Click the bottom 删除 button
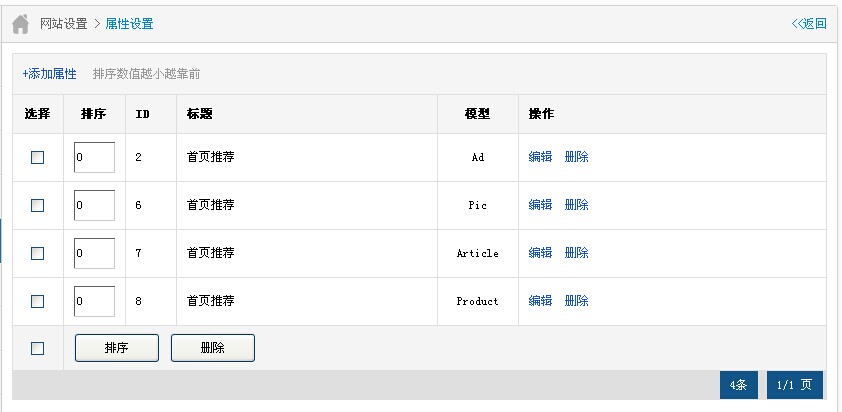842x412 pixels. pyautogui.click(x=213, y=348)
